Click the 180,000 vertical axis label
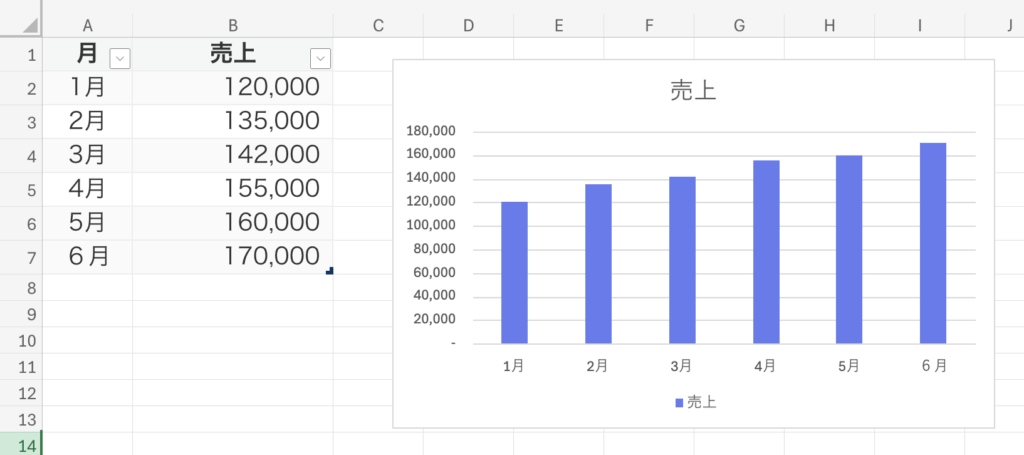The height and width of the screenshot is (455, 1024). [x=432, y=131]
